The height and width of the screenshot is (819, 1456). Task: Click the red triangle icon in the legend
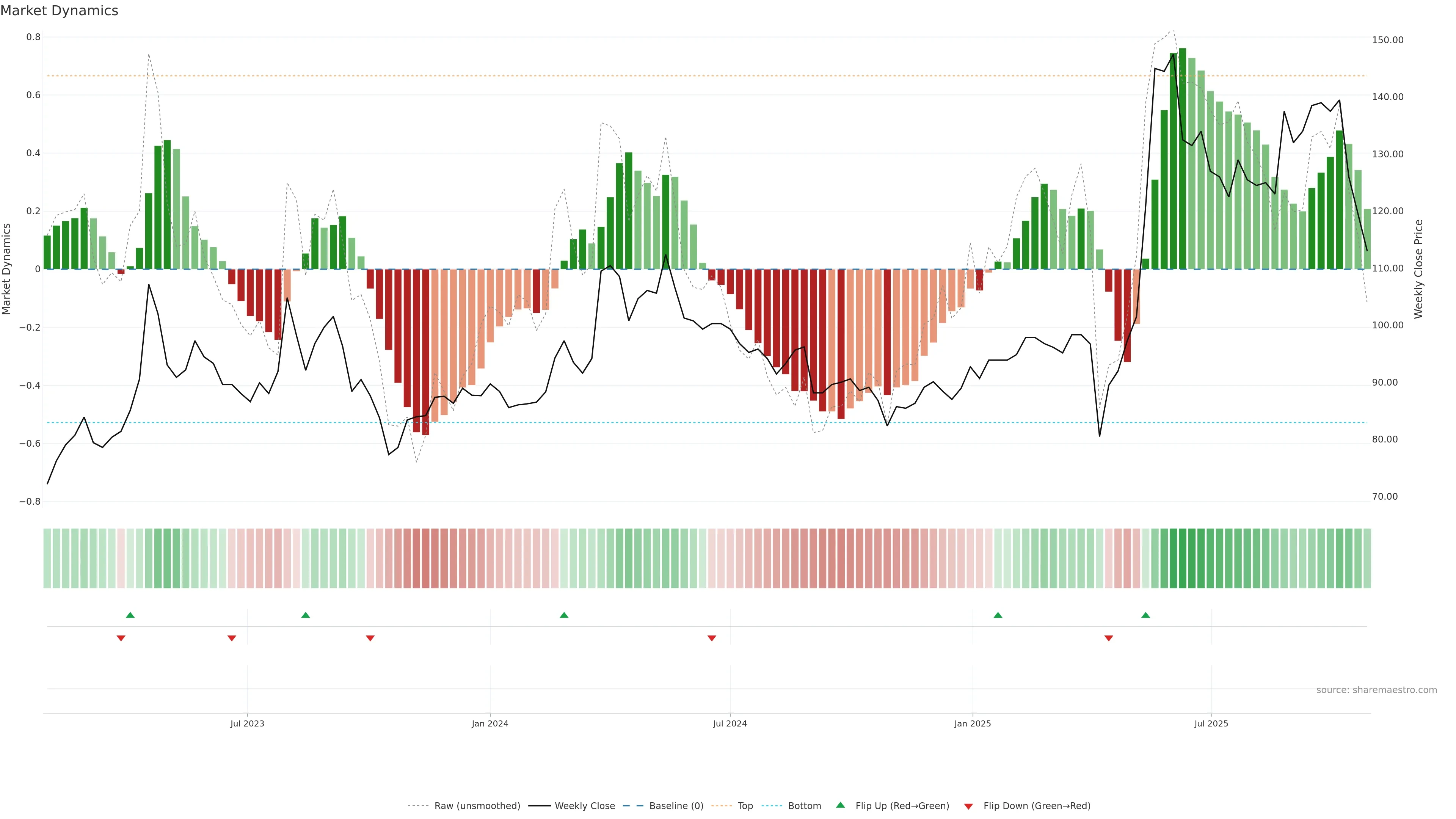(x=968, y=806)
